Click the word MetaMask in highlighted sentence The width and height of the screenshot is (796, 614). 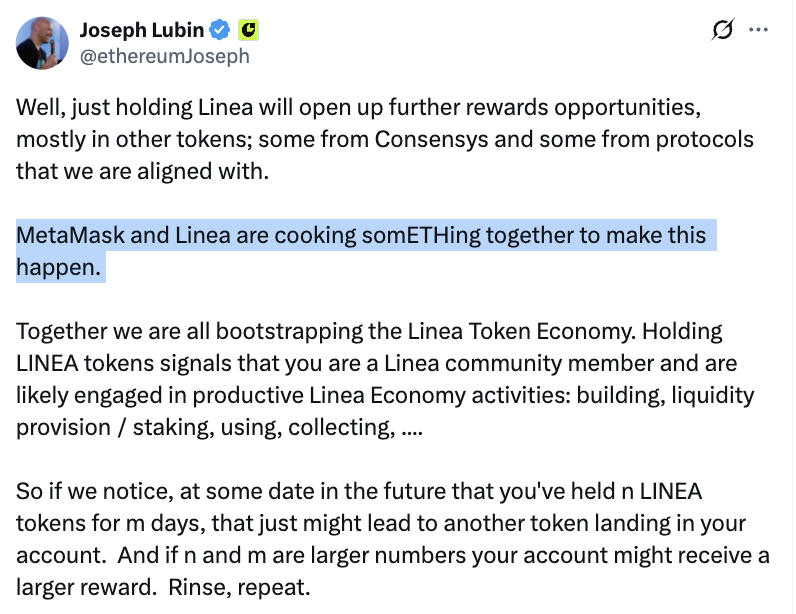(70, 235)
